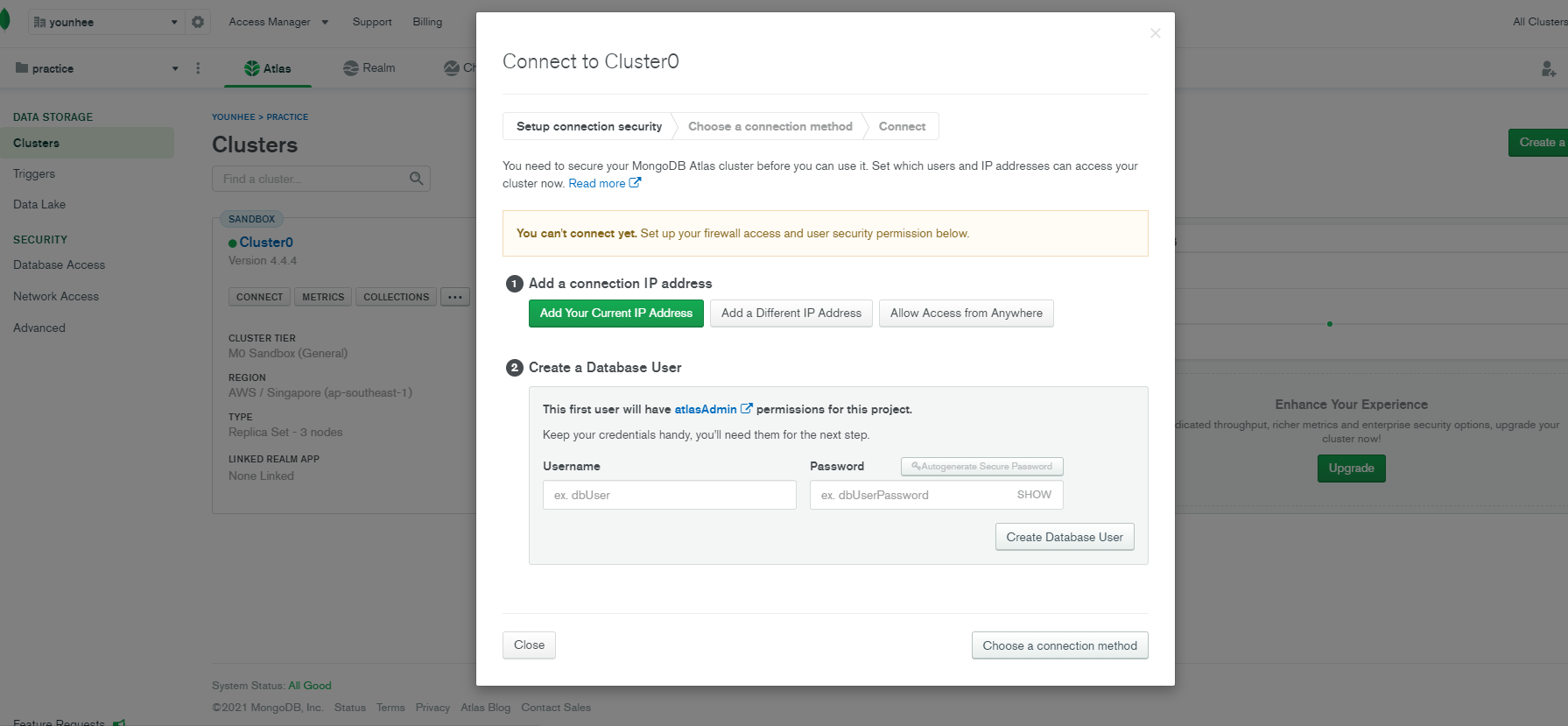This screenshot has height=726, width=1568.
Task: Go to Network Access
Action: tap(56, 296)
